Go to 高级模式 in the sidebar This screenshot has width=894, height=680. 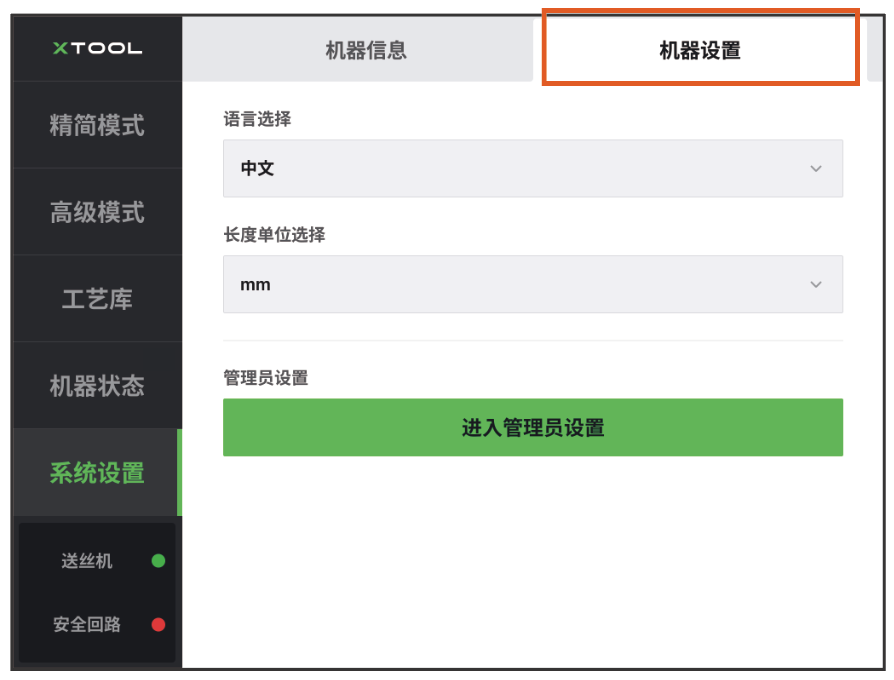tap(97, 213)
